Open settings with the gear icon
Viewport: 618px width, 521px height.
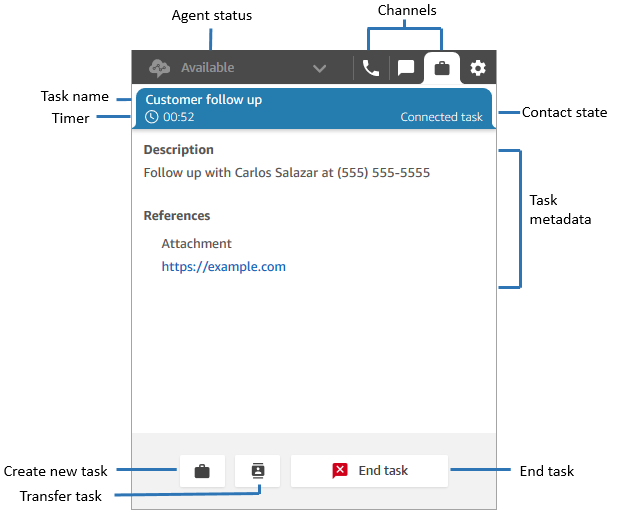(478, 68)
